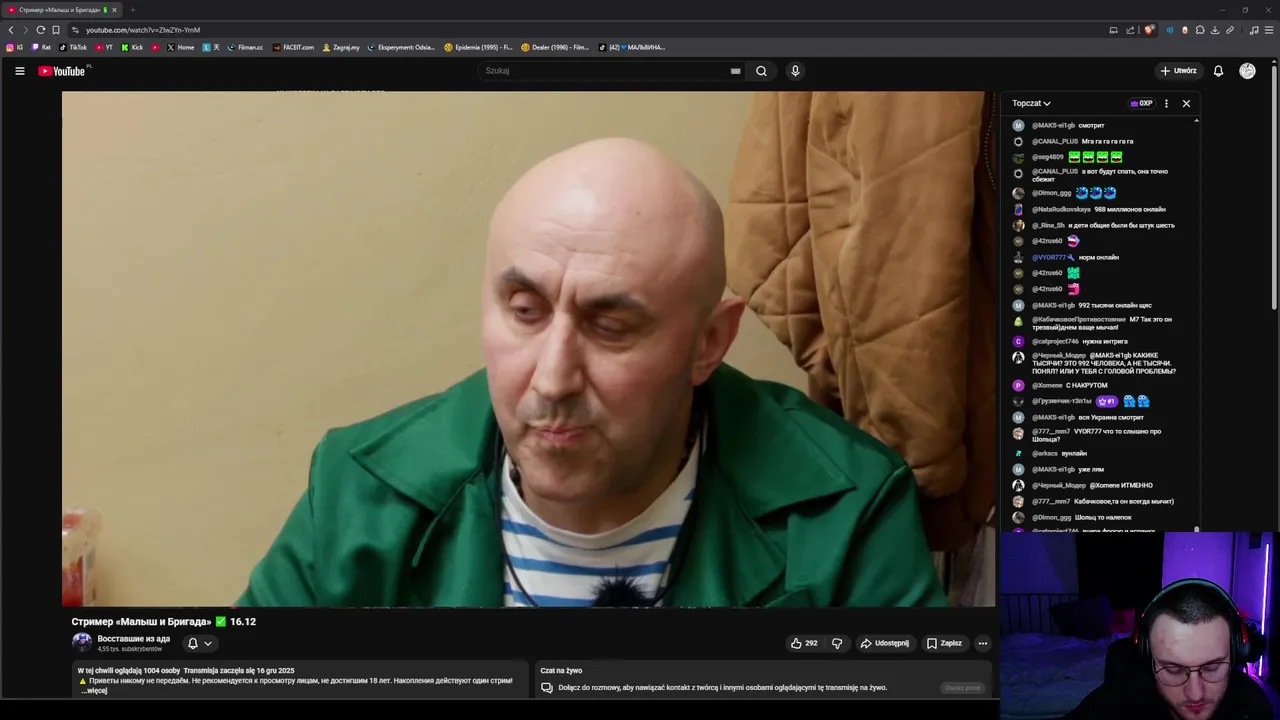Click the Udostępnij share button

coord(885,643)
